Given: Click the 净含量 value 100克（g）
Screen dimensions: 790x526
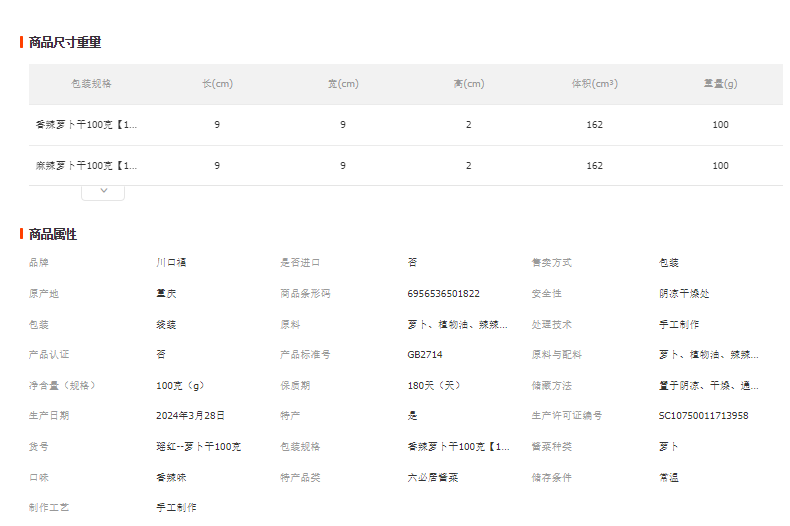Looking at the screenshot, I should [182, 386].
